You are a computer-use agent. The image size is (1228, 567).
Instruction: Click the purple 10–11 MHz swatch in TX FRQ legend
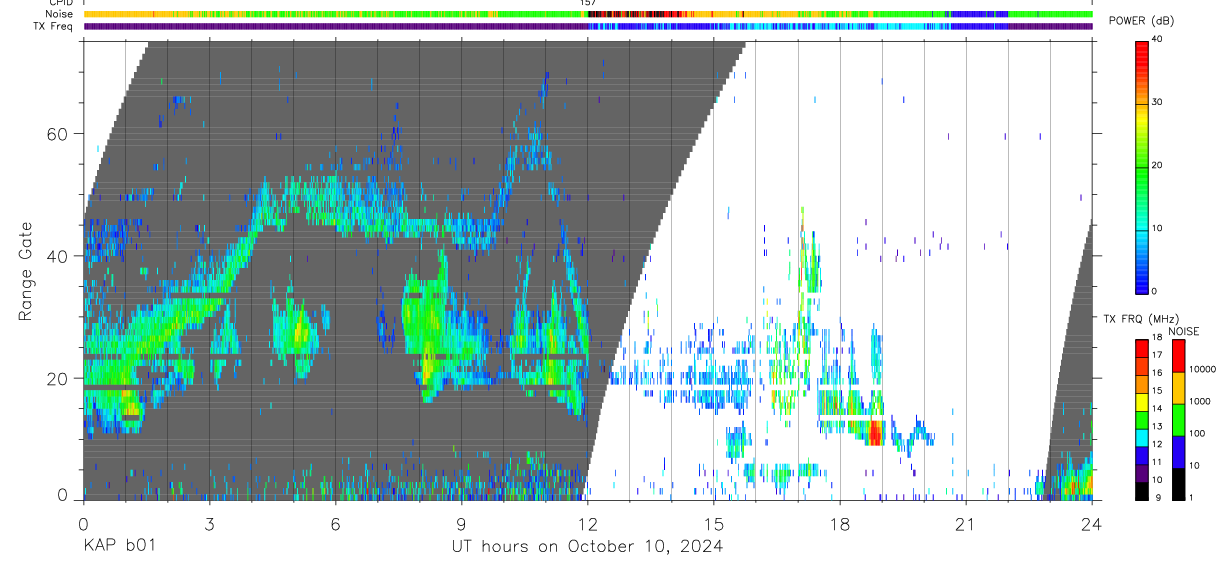pos(1141,473)
